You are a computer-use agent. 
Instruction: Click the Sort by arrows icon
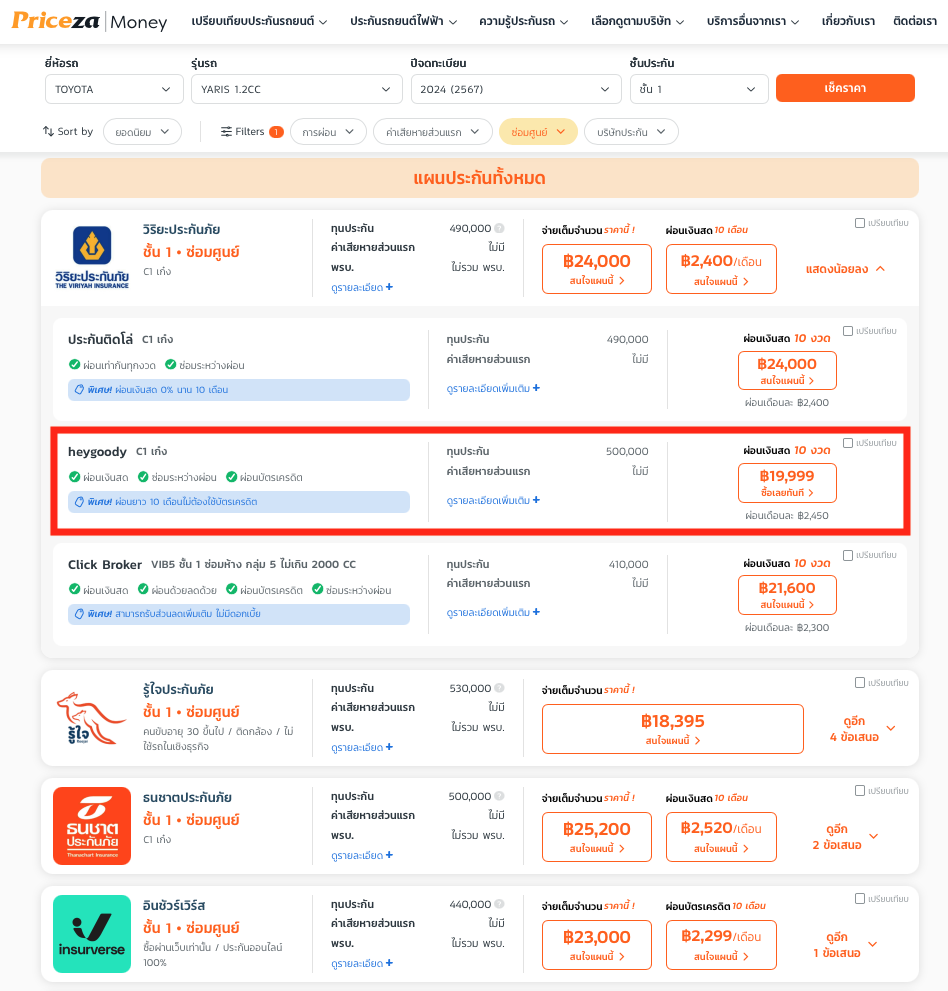tap(48, 131)
